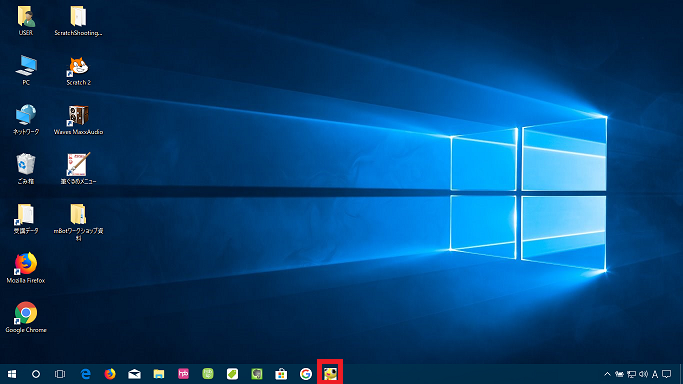The image size is (683, 384).
Task: Open the green tag app in taskbar
Action: [x=232, y=374]
